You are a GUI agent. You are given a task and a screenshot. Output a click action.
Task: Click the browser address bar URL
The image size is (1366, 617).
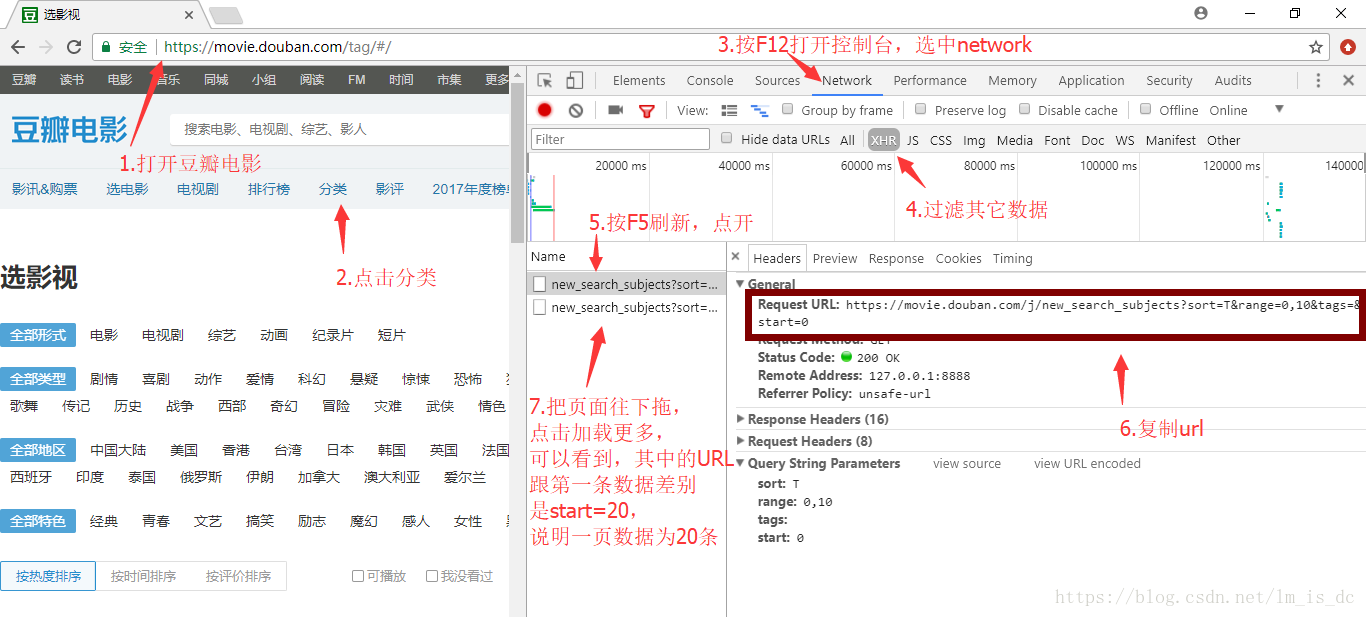(x=277, y=47)
